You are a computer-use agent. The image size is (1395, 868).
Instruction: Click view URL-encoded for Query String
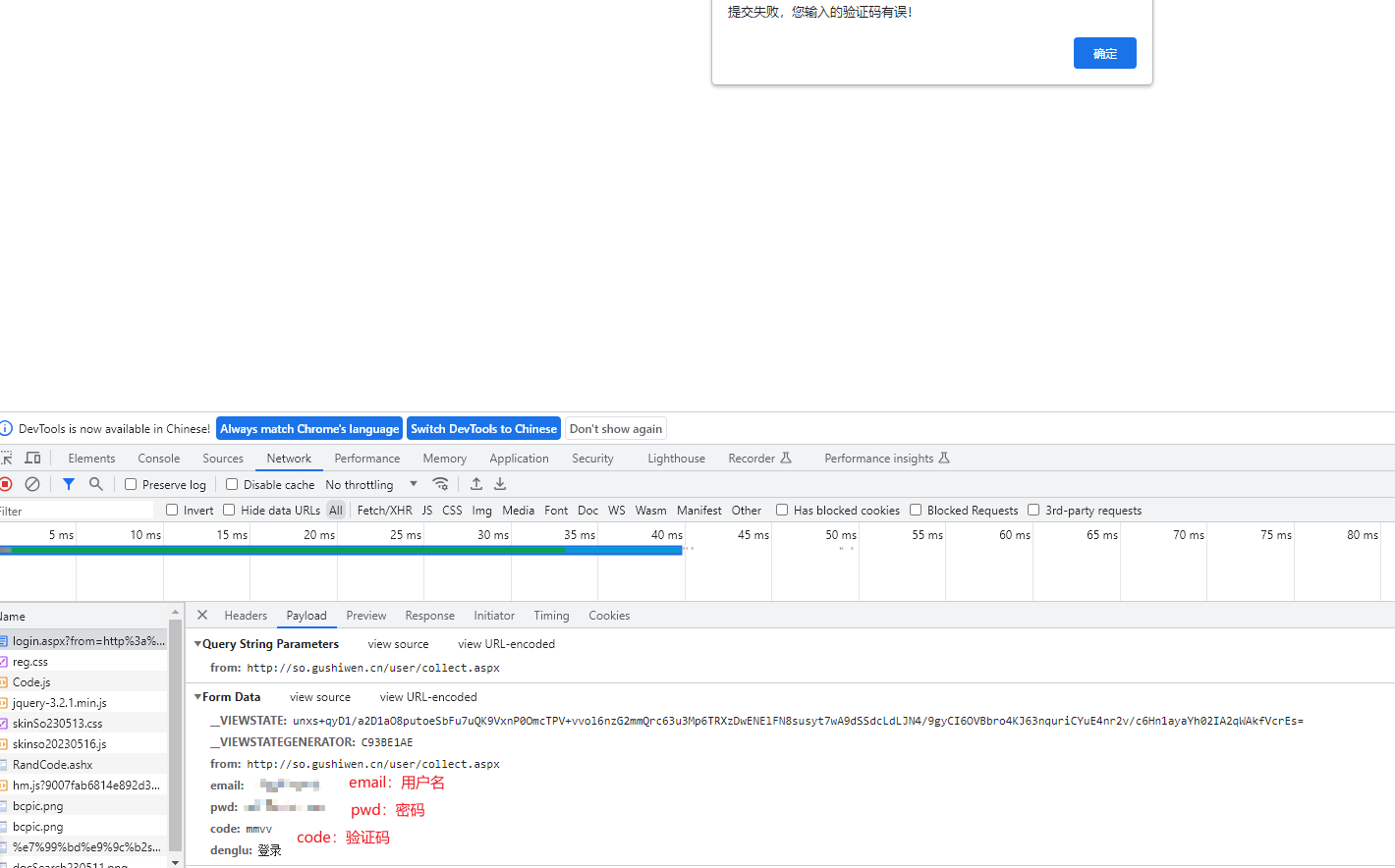click(506, 644)
